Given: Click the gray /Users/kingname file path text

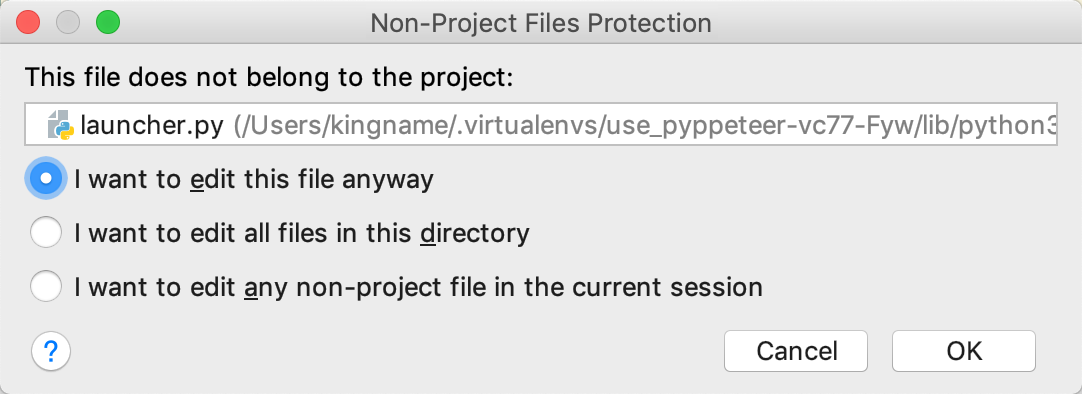Looking at the screenshot, I should [x=645, y=126].
